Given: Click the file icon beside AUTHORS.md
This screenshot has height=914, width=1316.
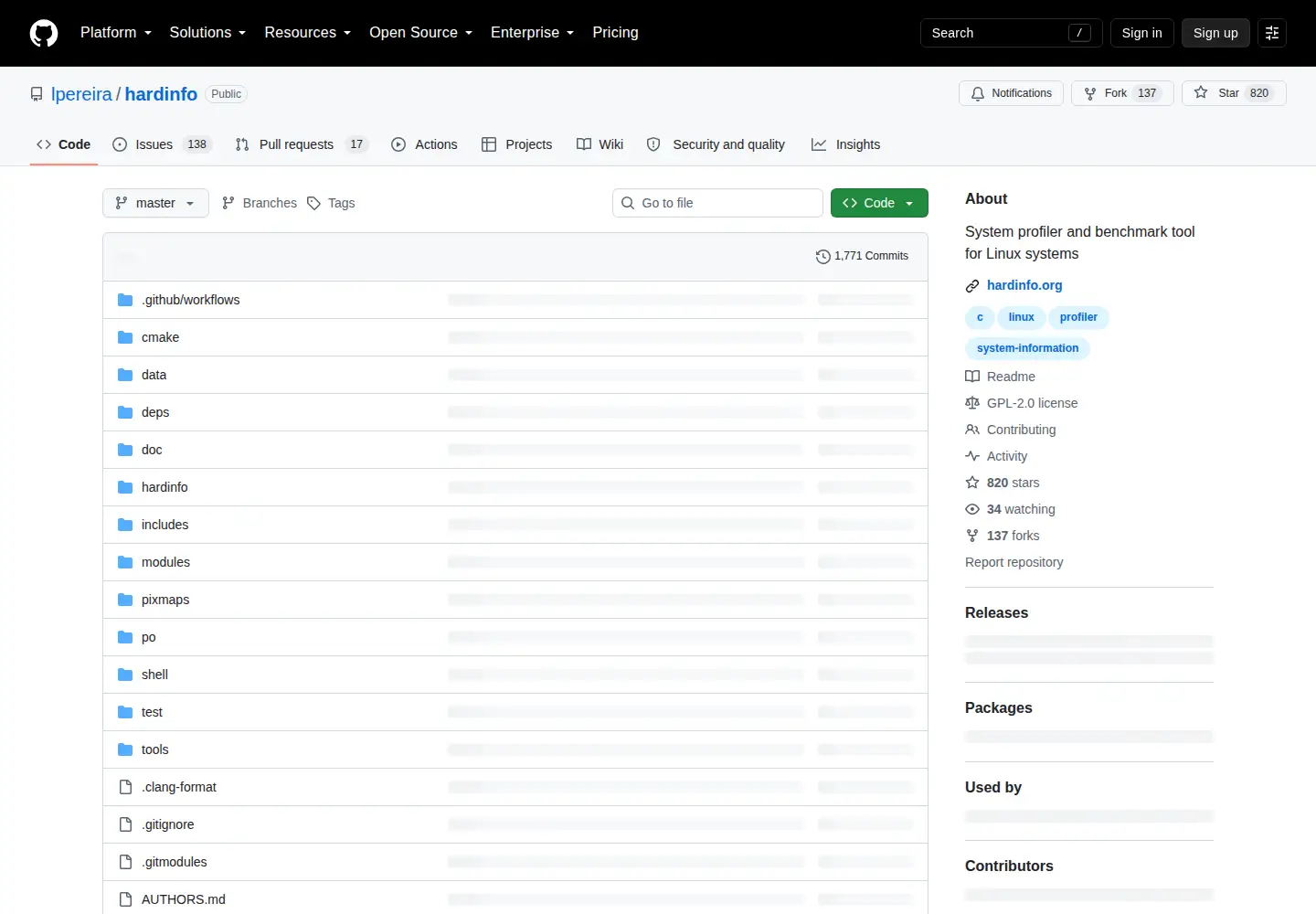Looking at the screenshot, I should (125, 899).
